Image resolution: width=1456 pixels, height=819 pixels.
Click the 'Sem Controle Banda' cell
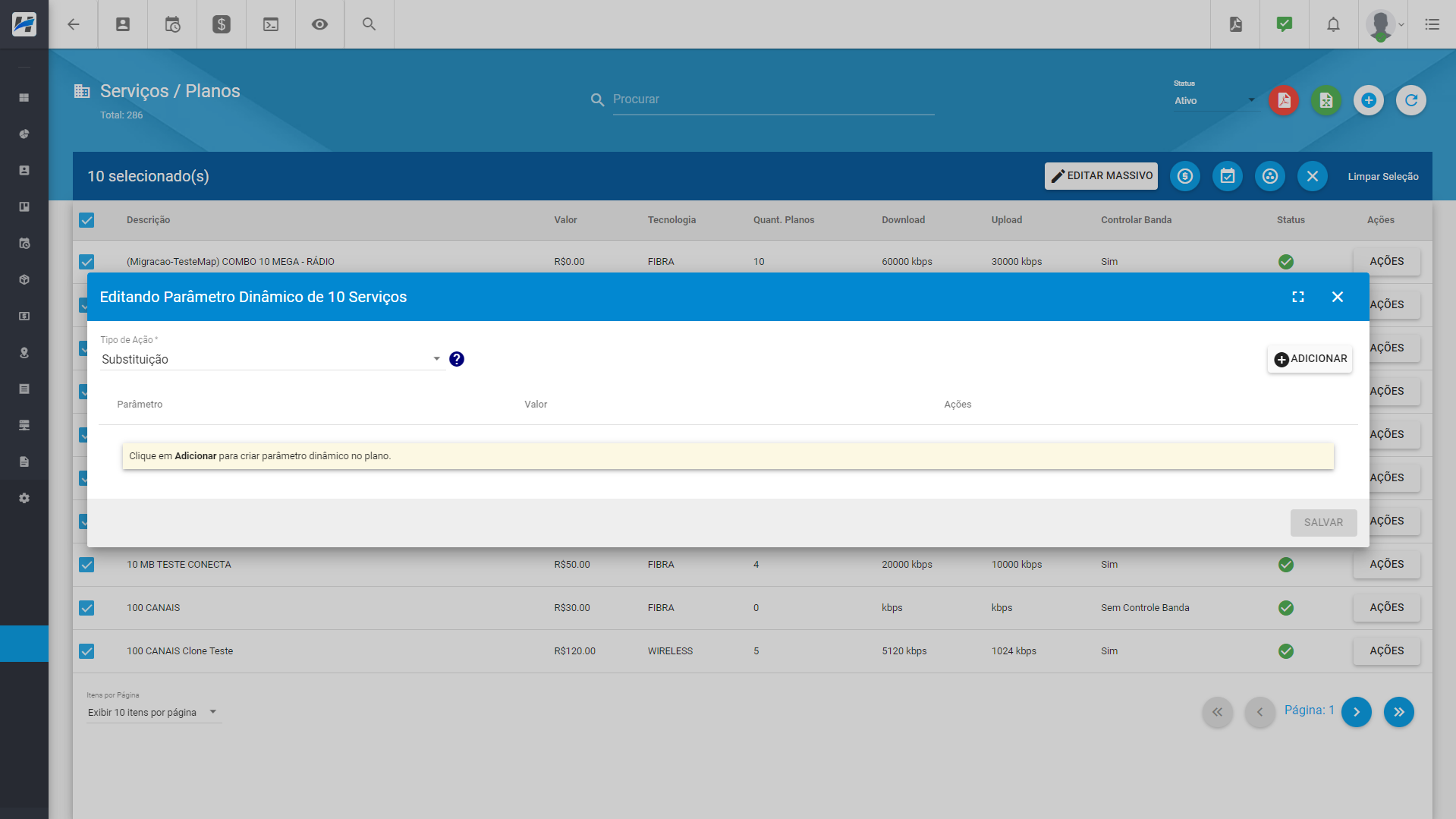click(x=1145, y=608)
